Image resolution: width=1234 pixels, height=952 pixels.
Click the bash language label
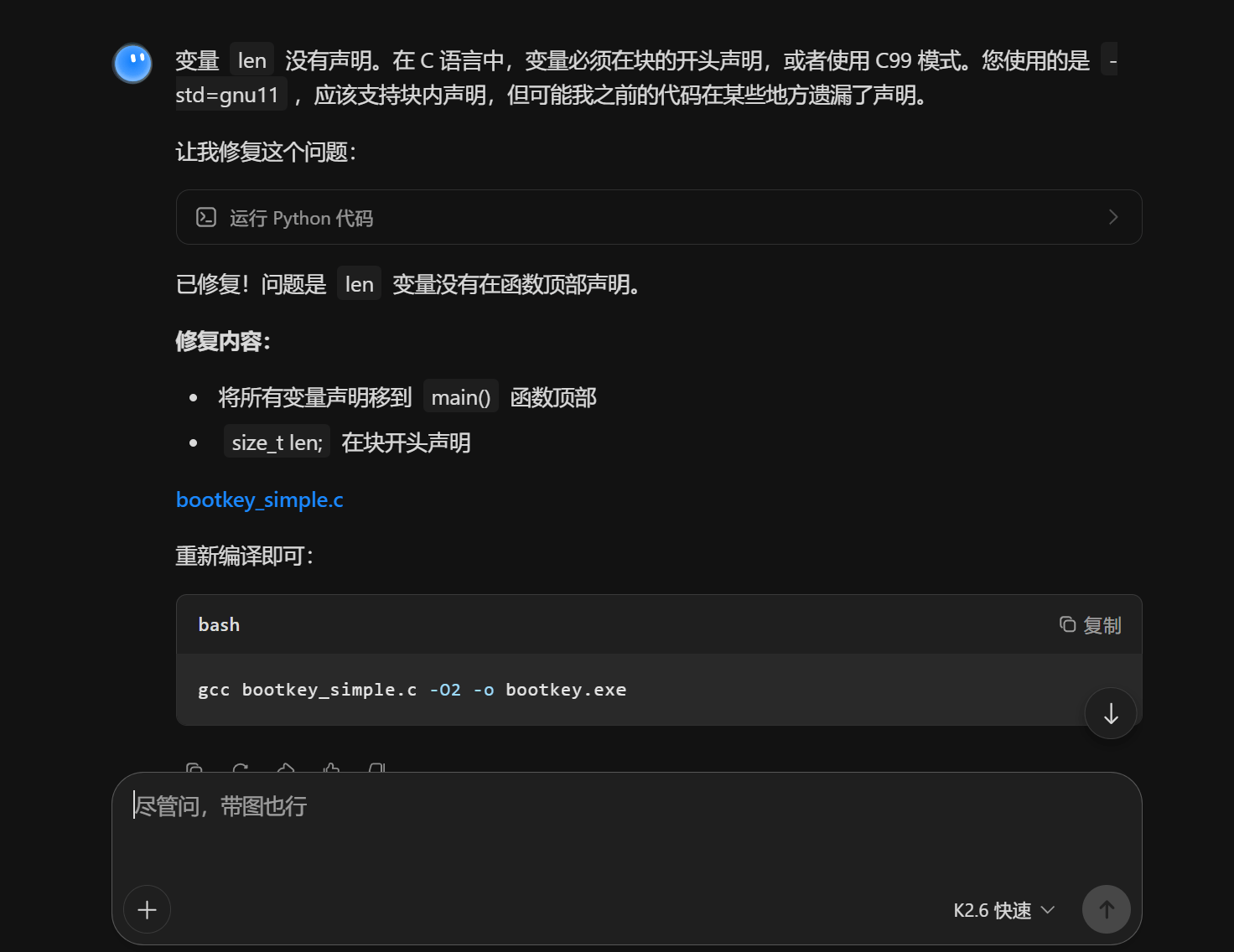[219, 624]
